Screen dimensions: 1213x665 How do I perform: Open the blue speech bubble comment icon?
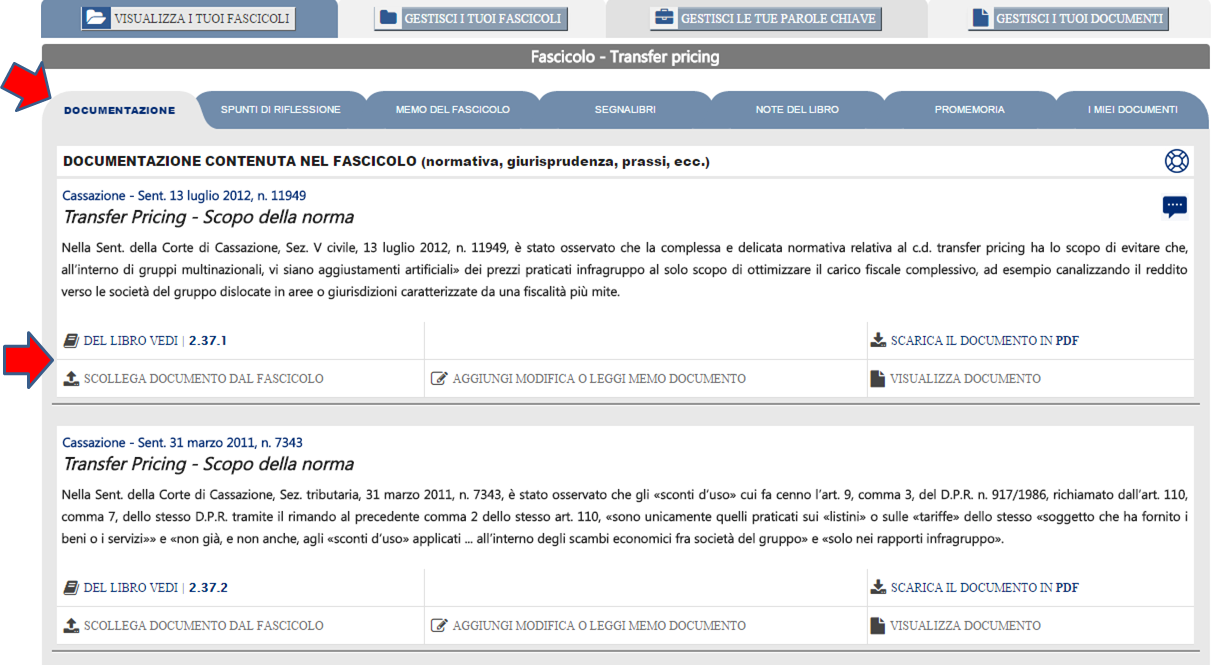point(1174,207)
